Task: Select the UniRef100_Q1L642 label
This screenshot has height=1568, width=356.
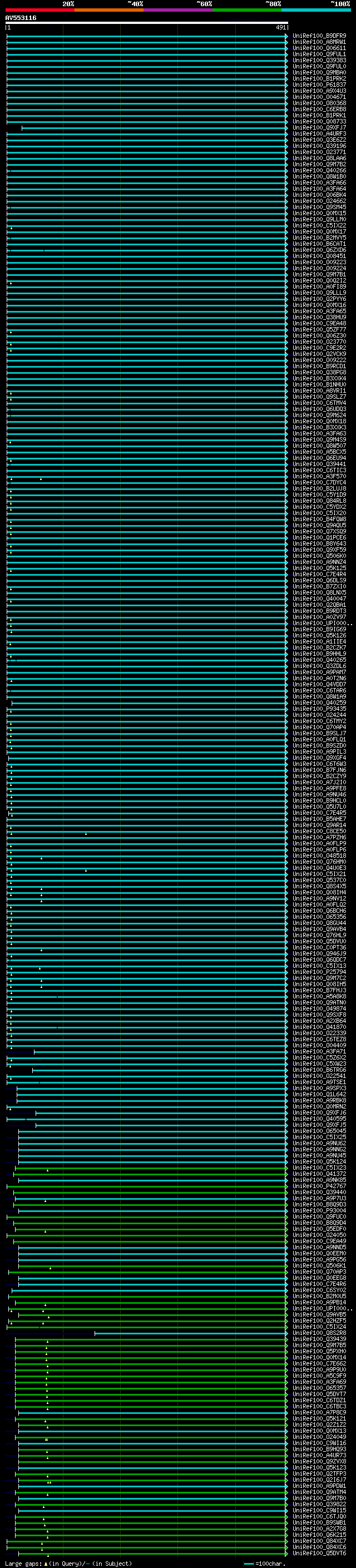Action: click(x=319, y=1095)
